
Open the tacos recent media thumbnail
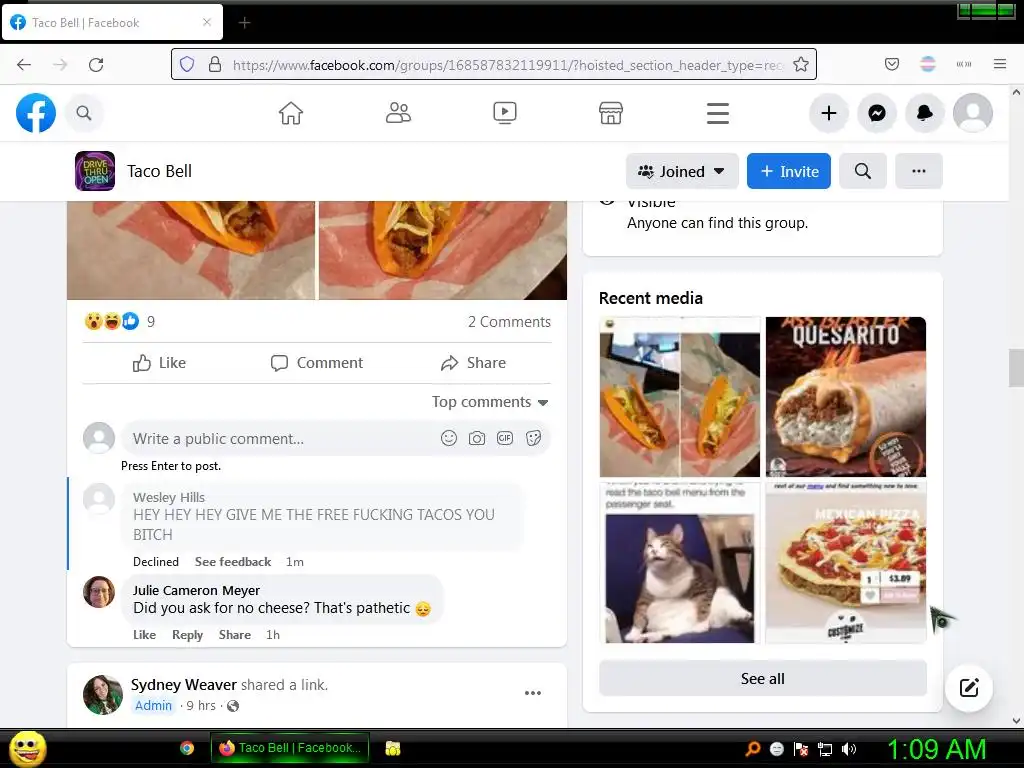pyautogui.click(x=680, y=396)
